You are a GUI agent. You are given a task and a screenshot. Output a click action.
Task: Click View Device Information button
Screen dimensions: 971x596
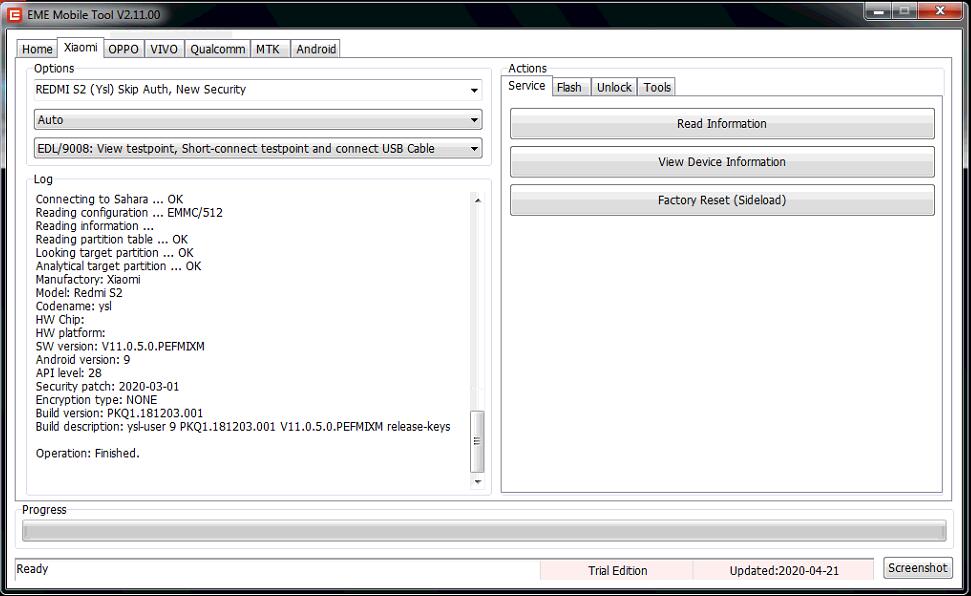[722, 162]
